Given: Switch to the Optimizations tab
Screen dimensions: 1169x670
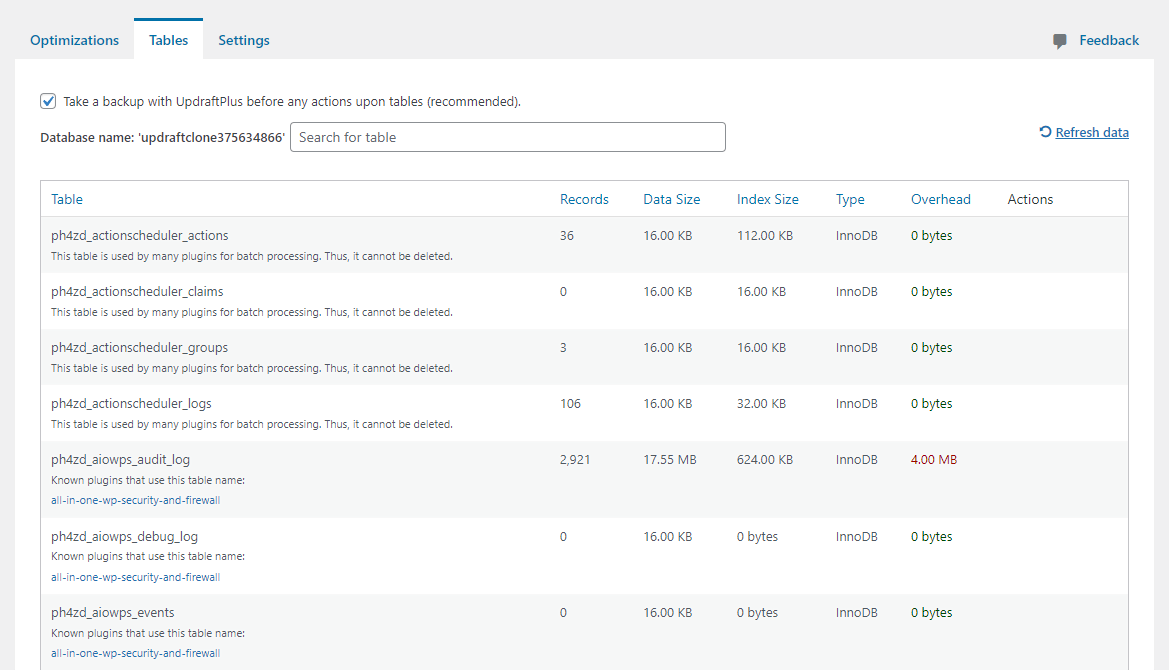Looking at the screenshot, I should tap(74, 40).
